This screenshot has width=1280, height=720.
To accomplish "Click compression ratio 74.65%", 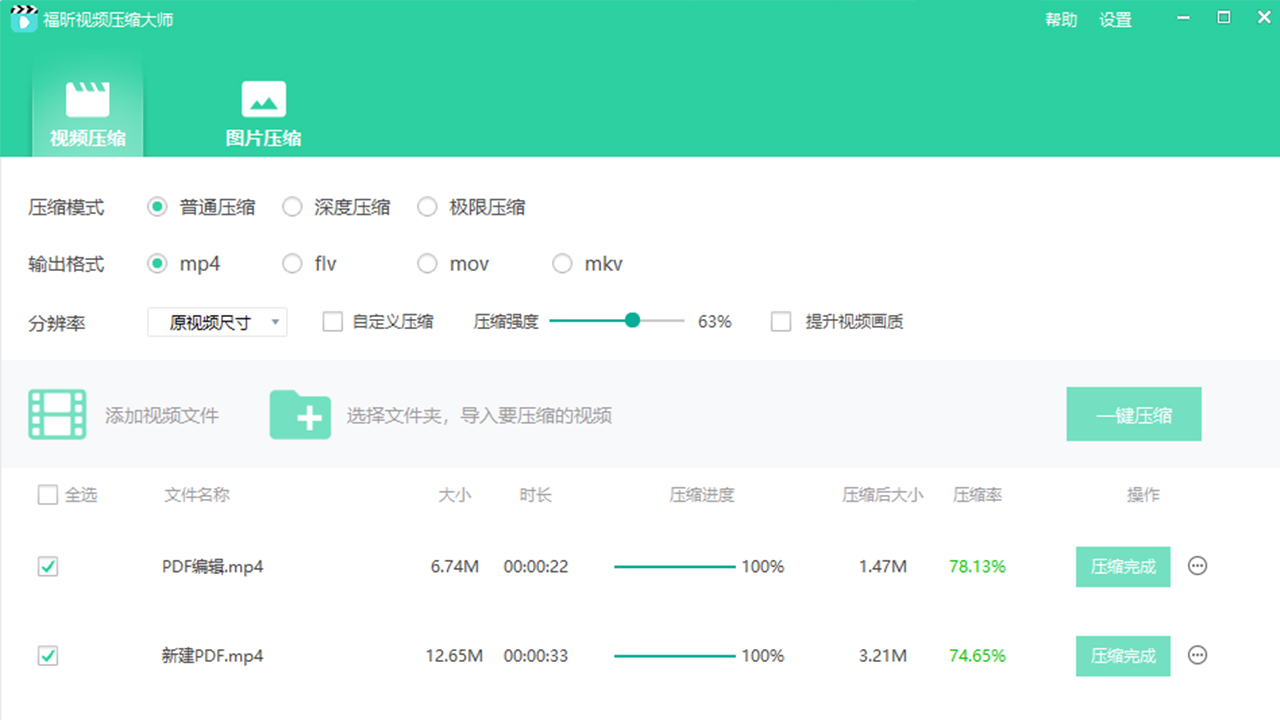I will point(977,656).
